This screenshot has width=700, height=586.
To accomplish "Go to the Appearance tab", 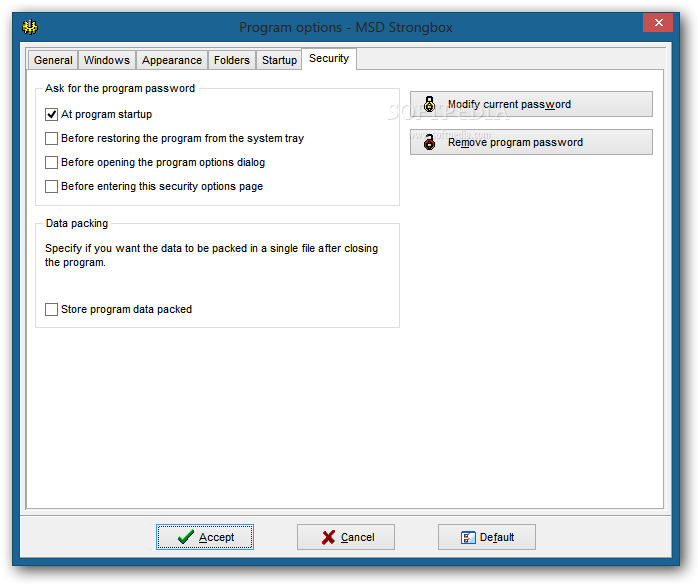I will (172, 60).
